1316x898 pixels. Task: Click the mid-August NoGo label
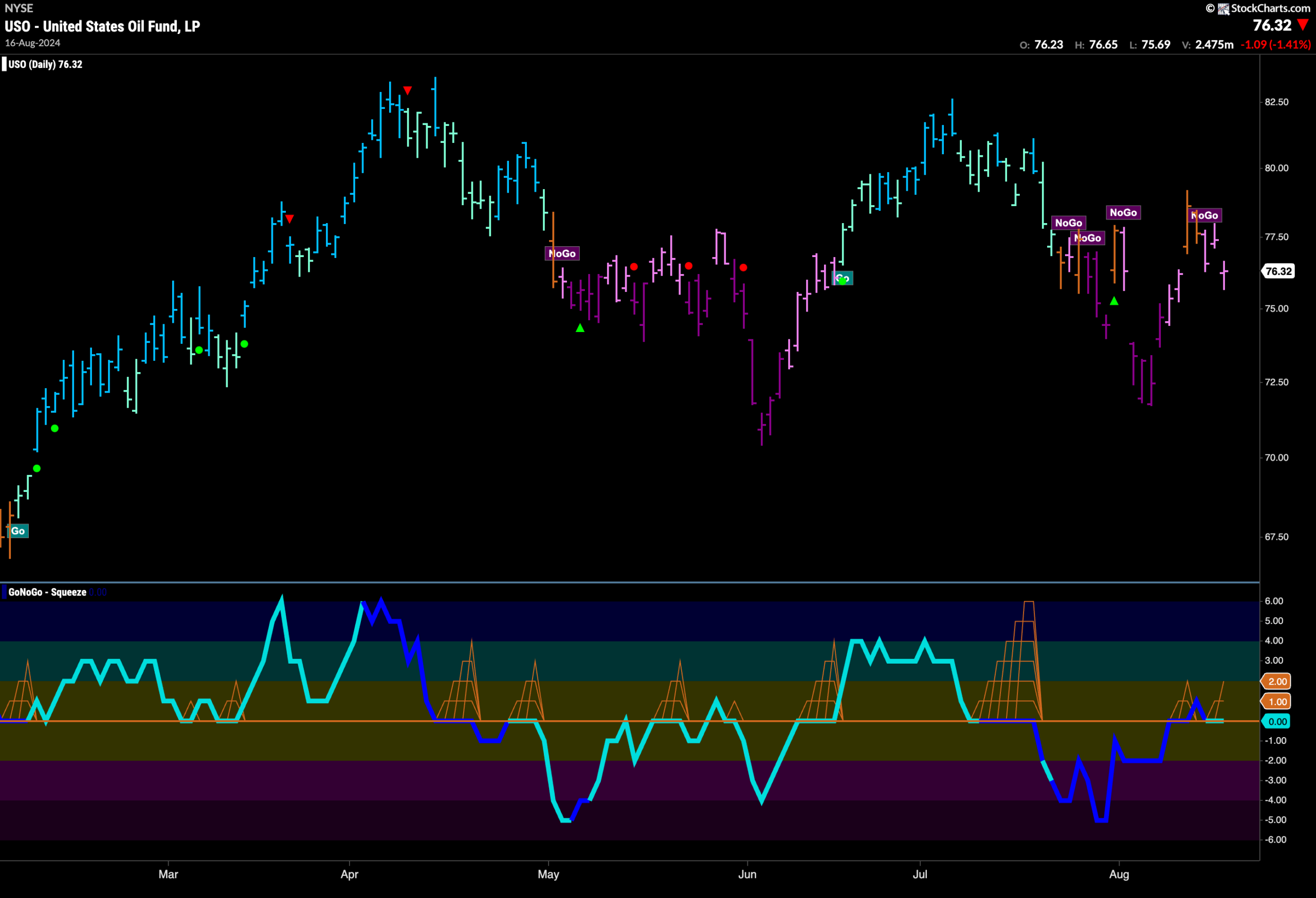click(x=1204, y=215)
